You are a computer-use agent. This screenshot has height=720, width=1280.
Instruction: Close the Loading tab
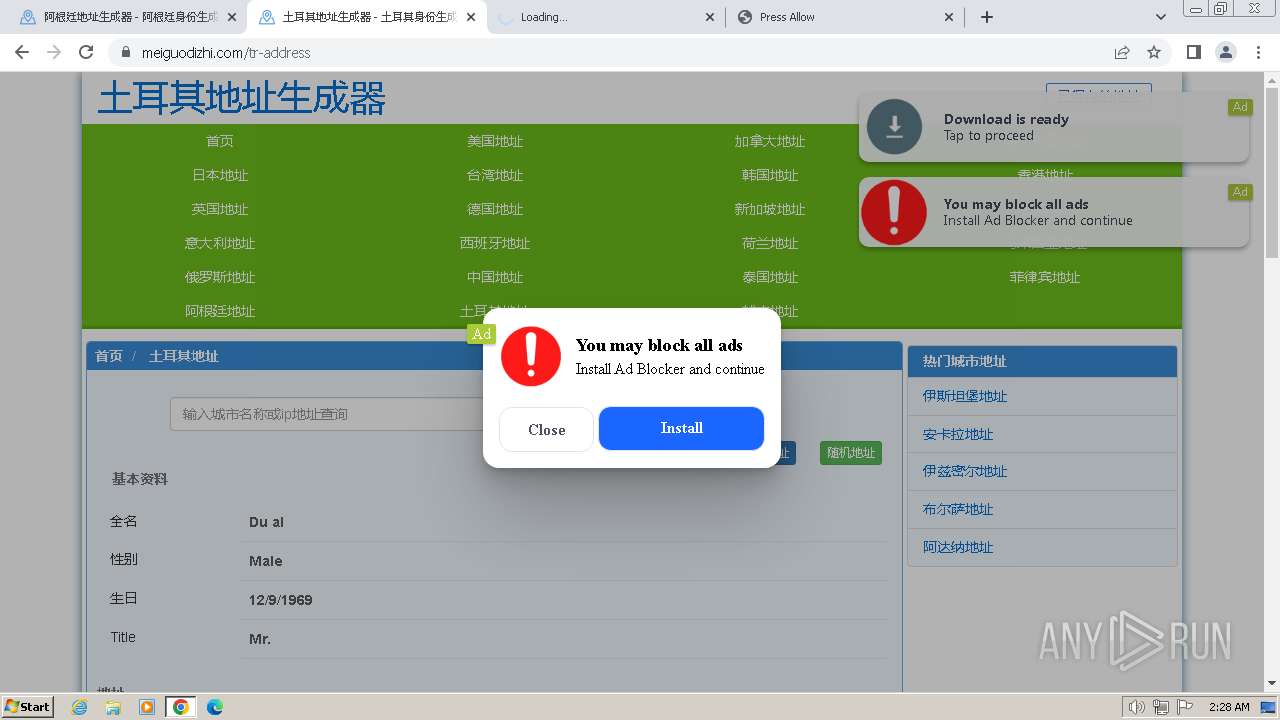[710, 17]
